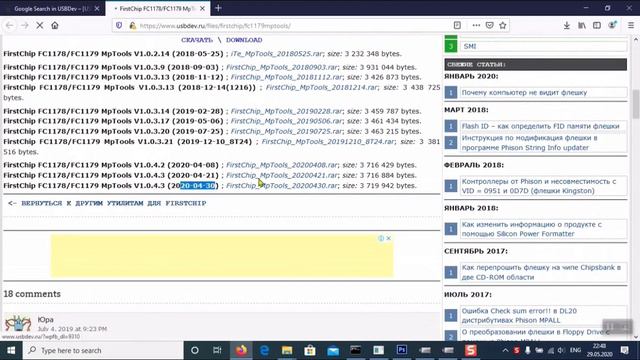
Task: Go to the Firefox Home page icon
Action: click(x=55, y=25)
